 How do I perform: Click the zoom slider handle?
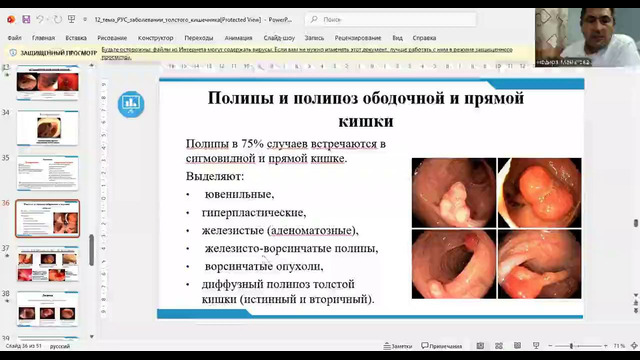571,346
